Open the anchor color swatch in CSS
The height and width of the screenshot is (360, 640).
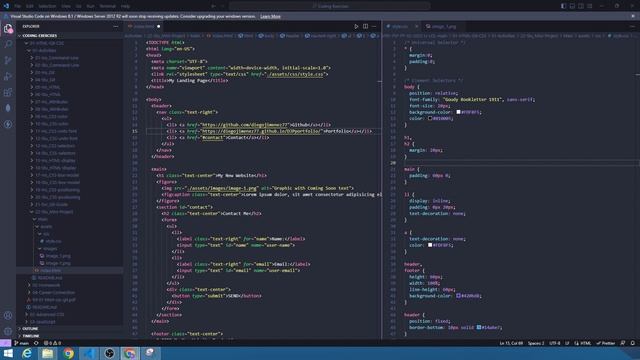tap(430, 245)
